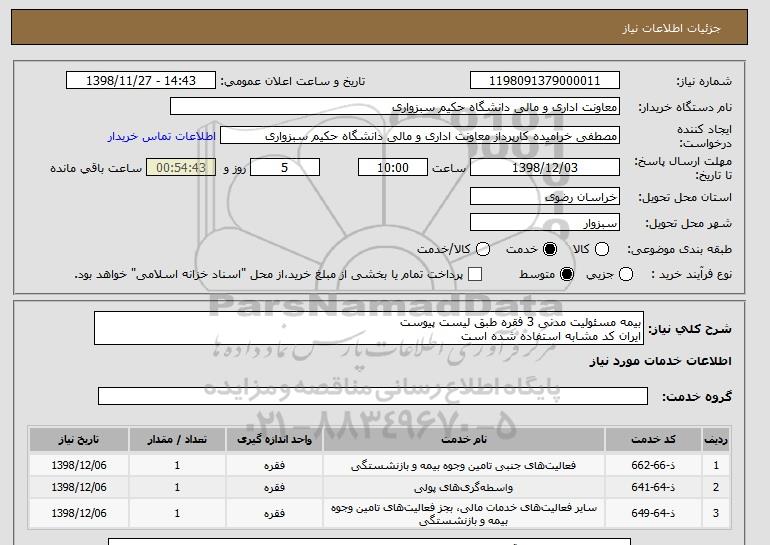The height and width of the screenshot is (545, 770).
Task: Click the جزئیات اطلاعات نیاز header title
Action: pos(671,28)
